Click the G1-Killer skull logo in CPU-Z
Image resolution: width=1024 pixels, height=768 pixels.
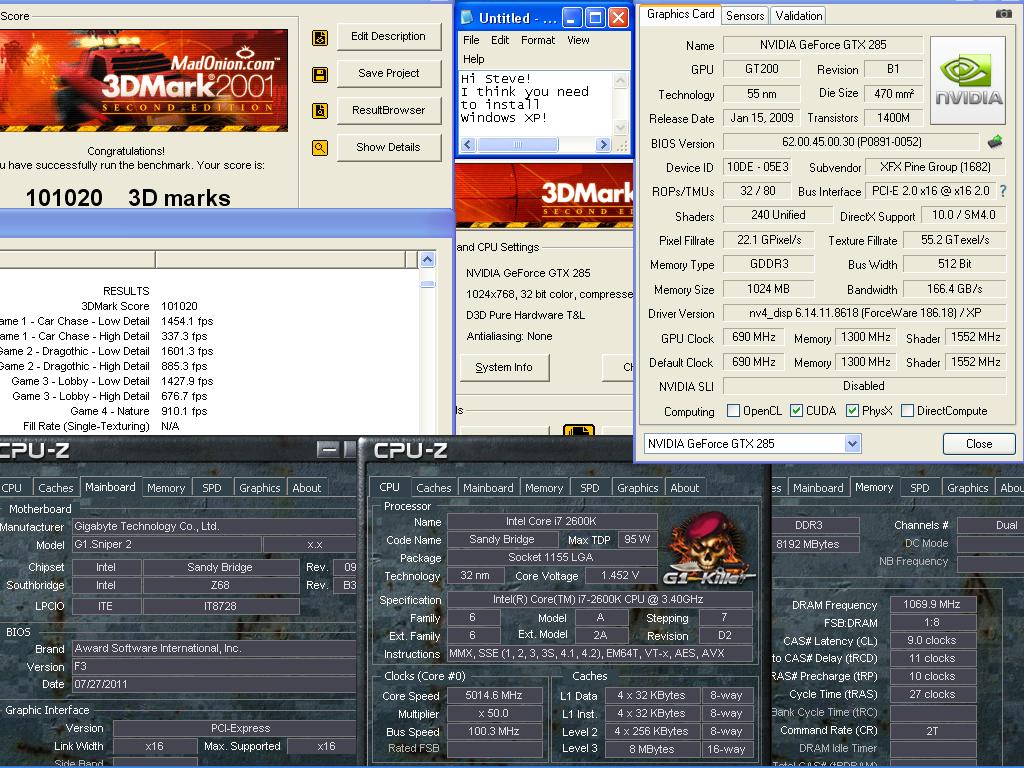[x=710, y=549]
